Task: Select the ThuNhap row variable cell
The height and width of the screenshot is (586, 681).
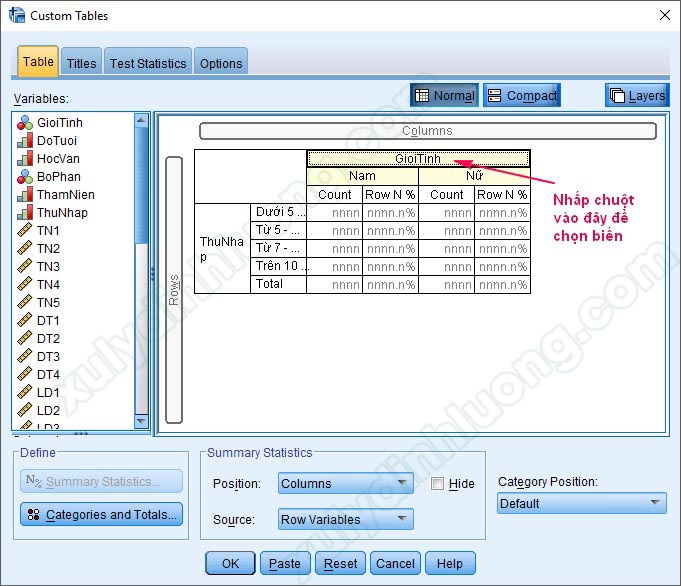Action: tap(222, 248)
